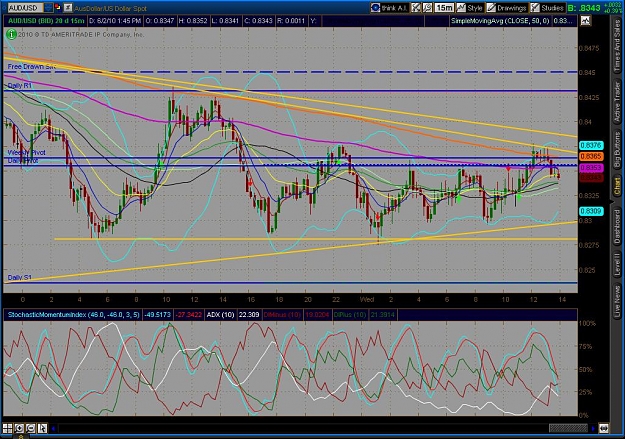Click the bid price B: .8343 readout
Viewport: 625px width, 439px height.
click(584, 8)
